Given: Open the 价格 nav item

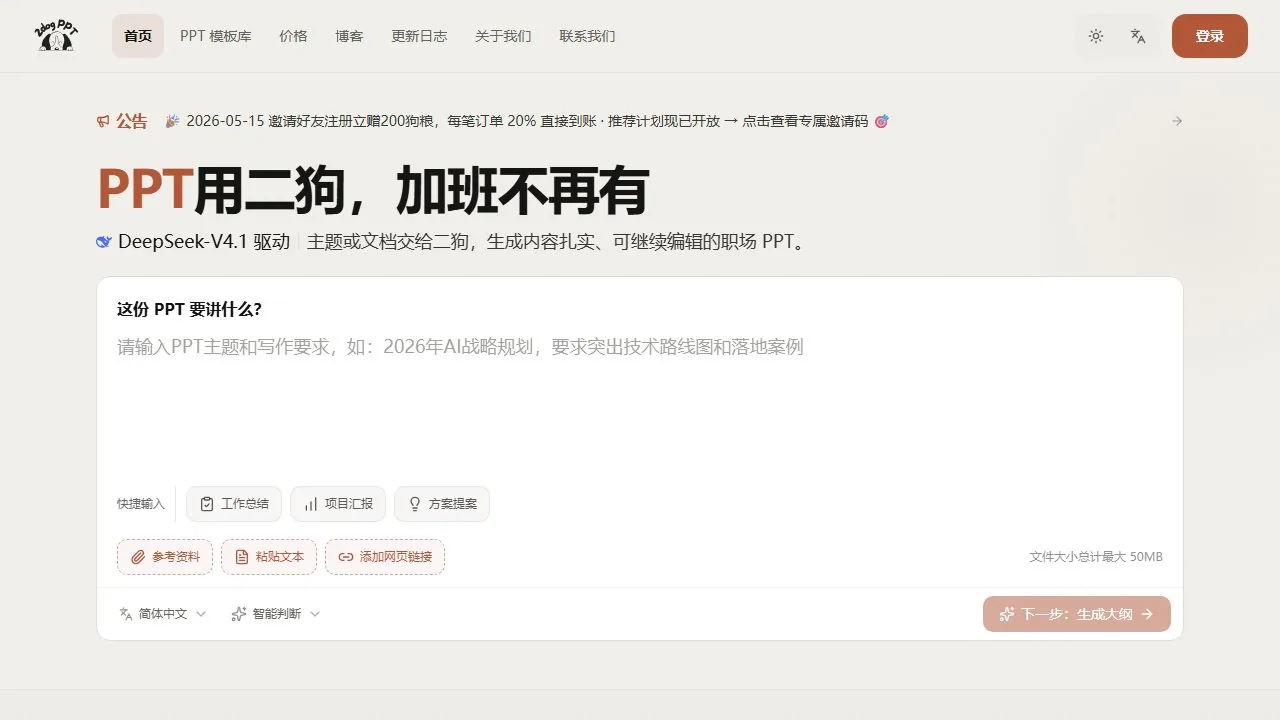Looking at the screenshot, I should tap(293, 36).
